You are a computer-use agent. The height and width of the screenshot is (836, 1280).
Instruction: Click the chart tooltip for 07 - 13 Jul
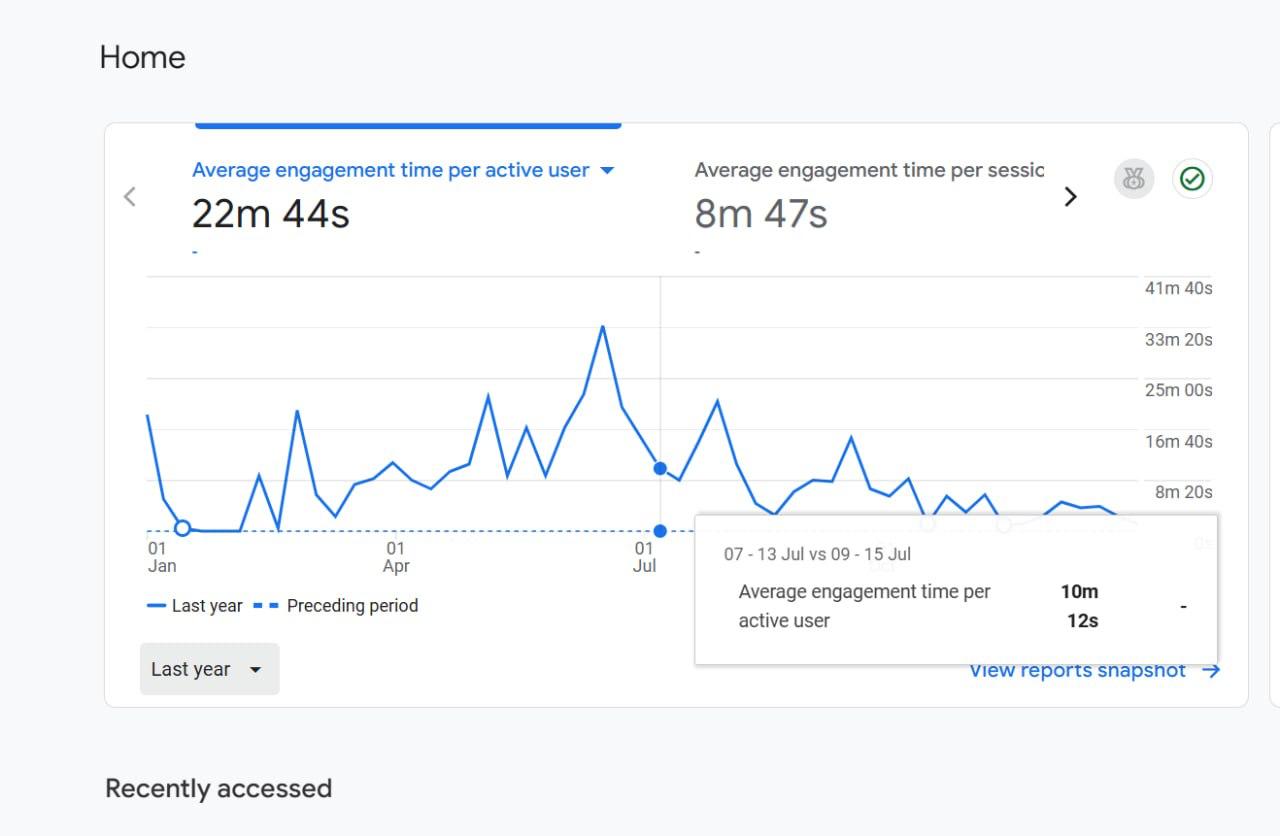(955, 590)
